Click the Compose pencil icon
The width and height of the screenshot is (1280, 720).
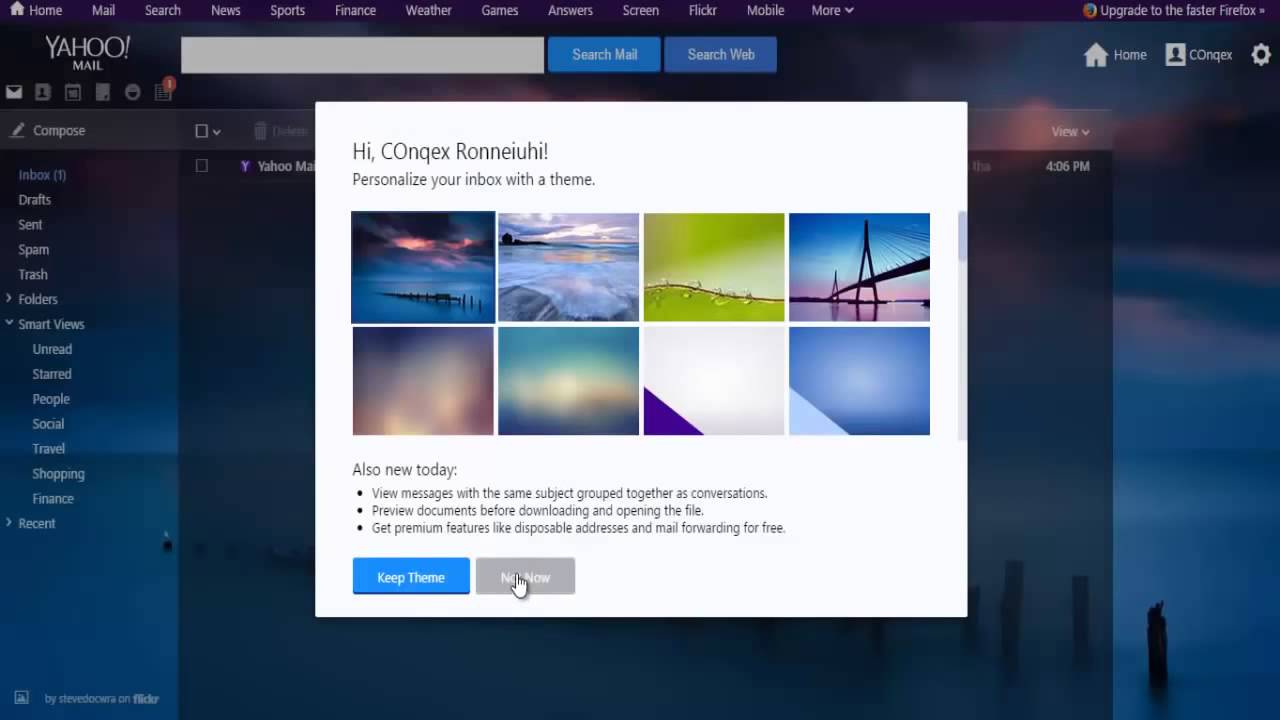[17, 130]
